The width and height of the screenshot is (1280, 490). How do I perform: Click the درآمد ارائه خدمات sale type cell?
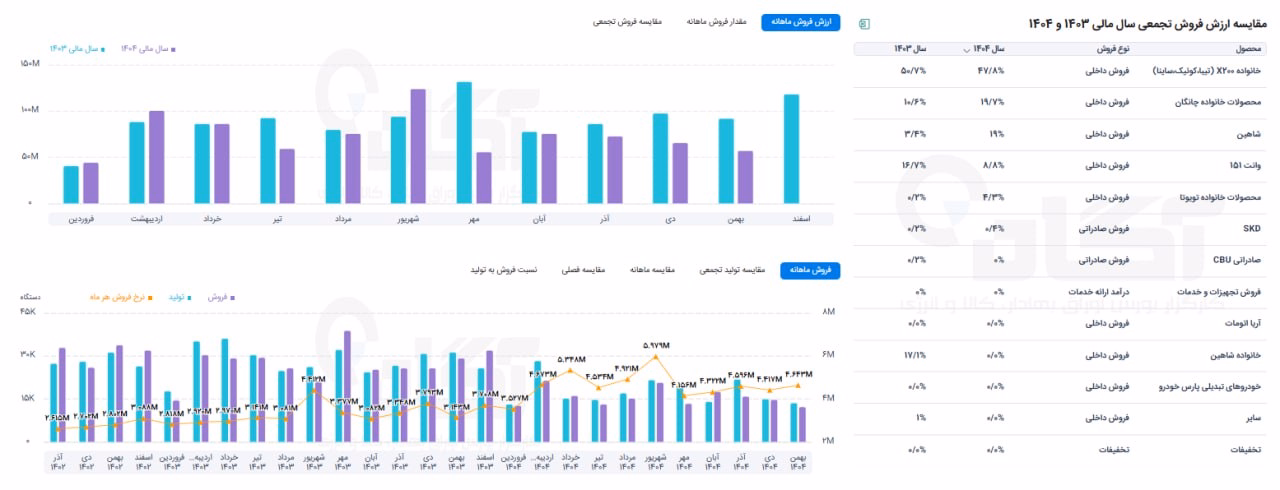[1098, 292]
